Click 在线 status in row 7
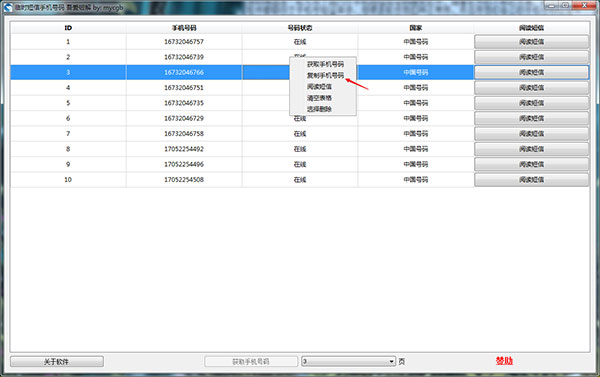Viewport: 600px width, 377px height. (x=300, y=134)
